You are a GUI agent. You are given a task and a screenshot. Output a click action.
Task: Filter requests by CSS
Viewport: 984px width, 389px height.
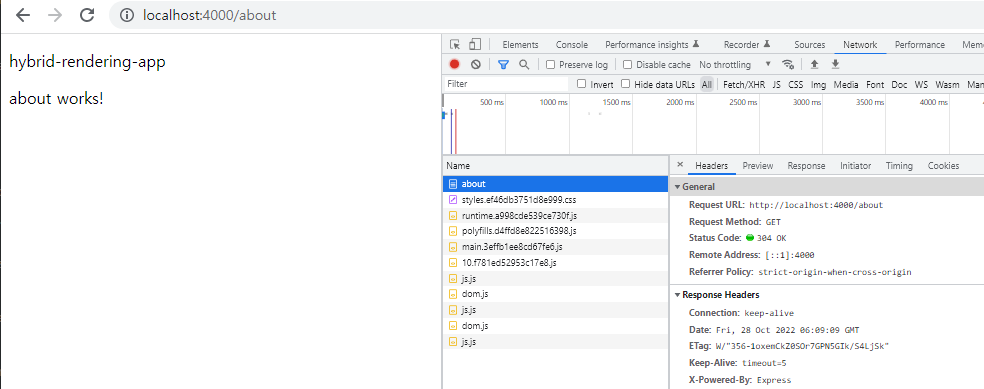click(x=796, y=84)
